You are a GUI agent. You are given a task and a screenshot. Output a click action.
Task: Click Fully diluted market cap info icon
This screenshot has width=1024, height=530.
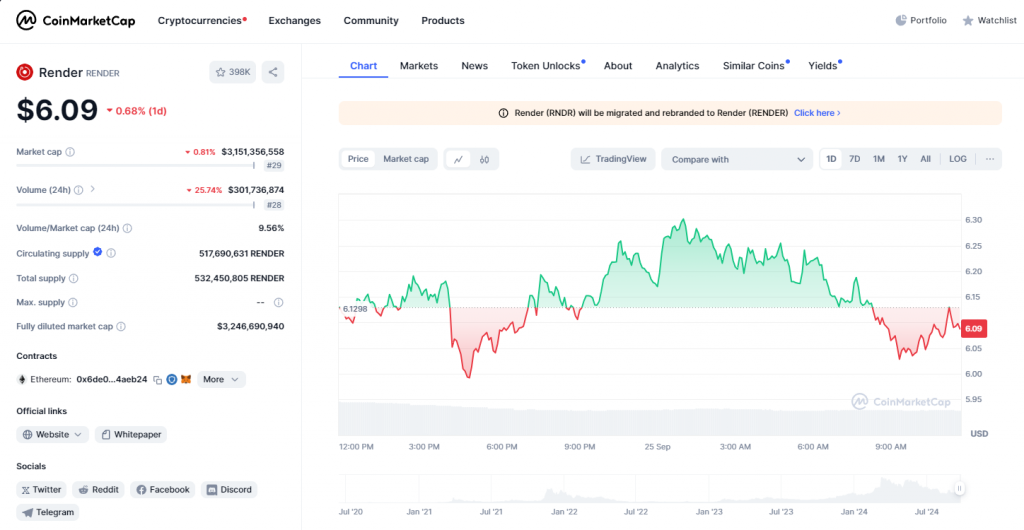[x=121, y=326]
